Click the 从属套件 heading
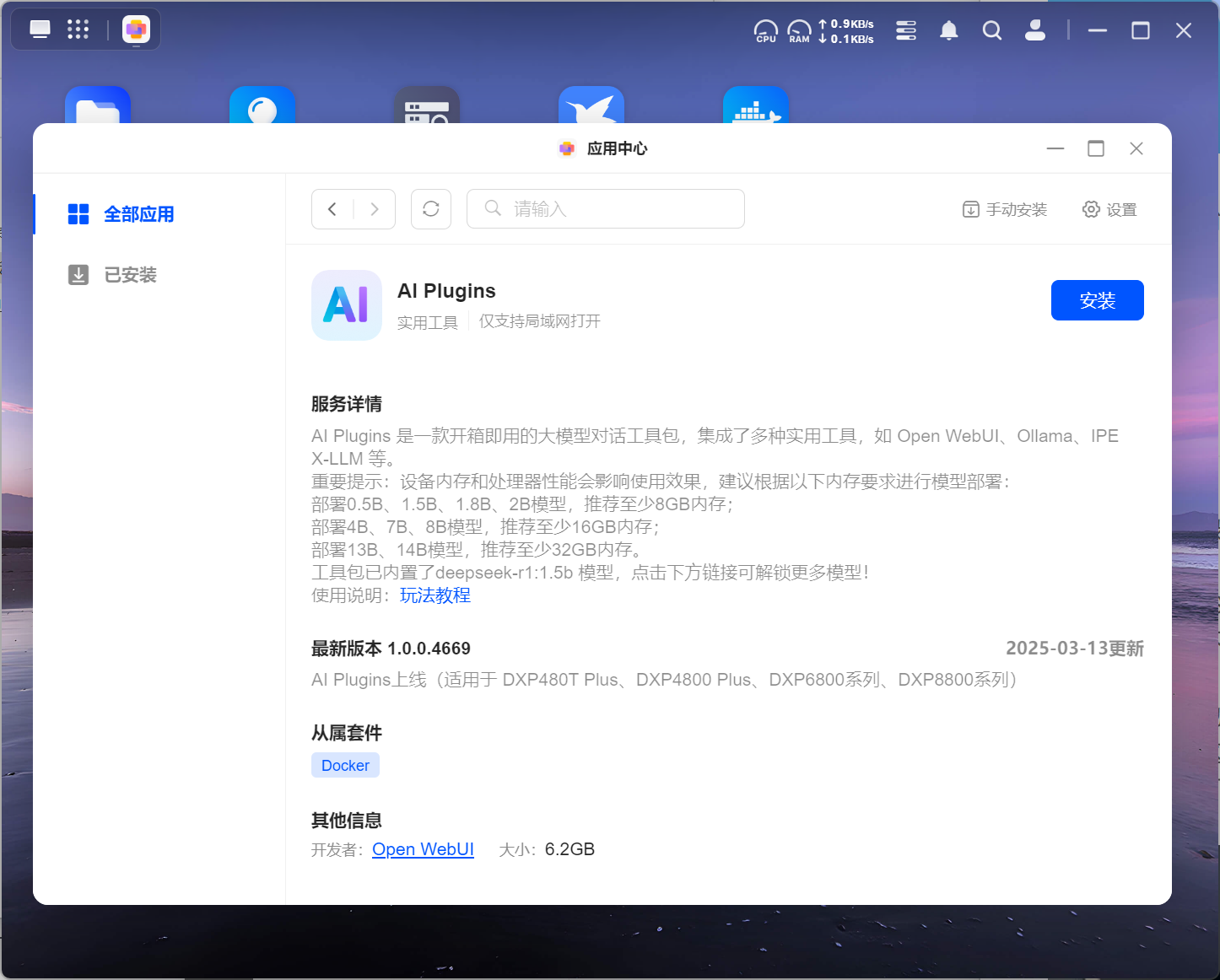This screenshot has height=980, width=1220. [x=347, y=733]
